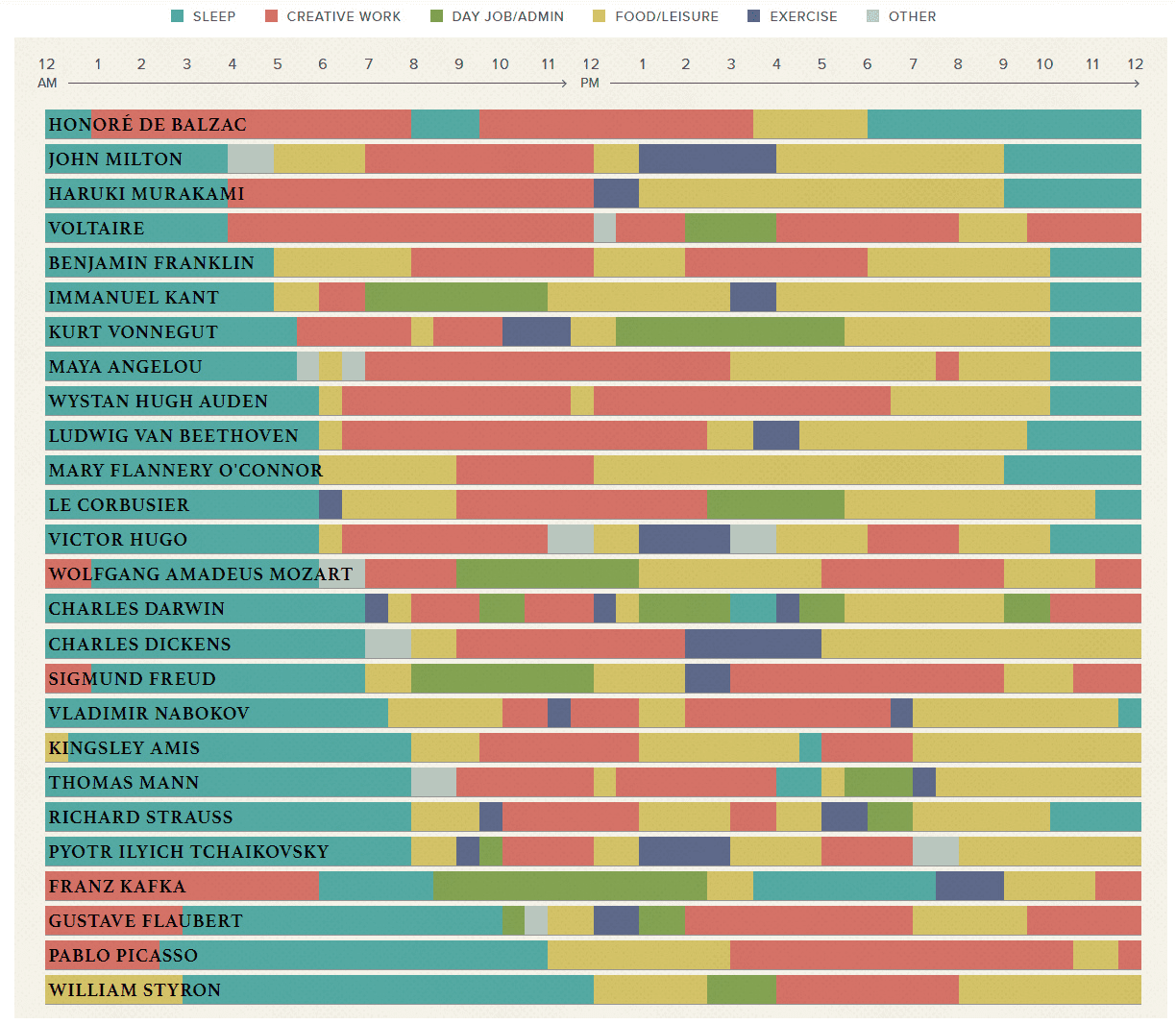Select John Milton's blue exercise block
1176x1024 pixels.
pos(707,159)
